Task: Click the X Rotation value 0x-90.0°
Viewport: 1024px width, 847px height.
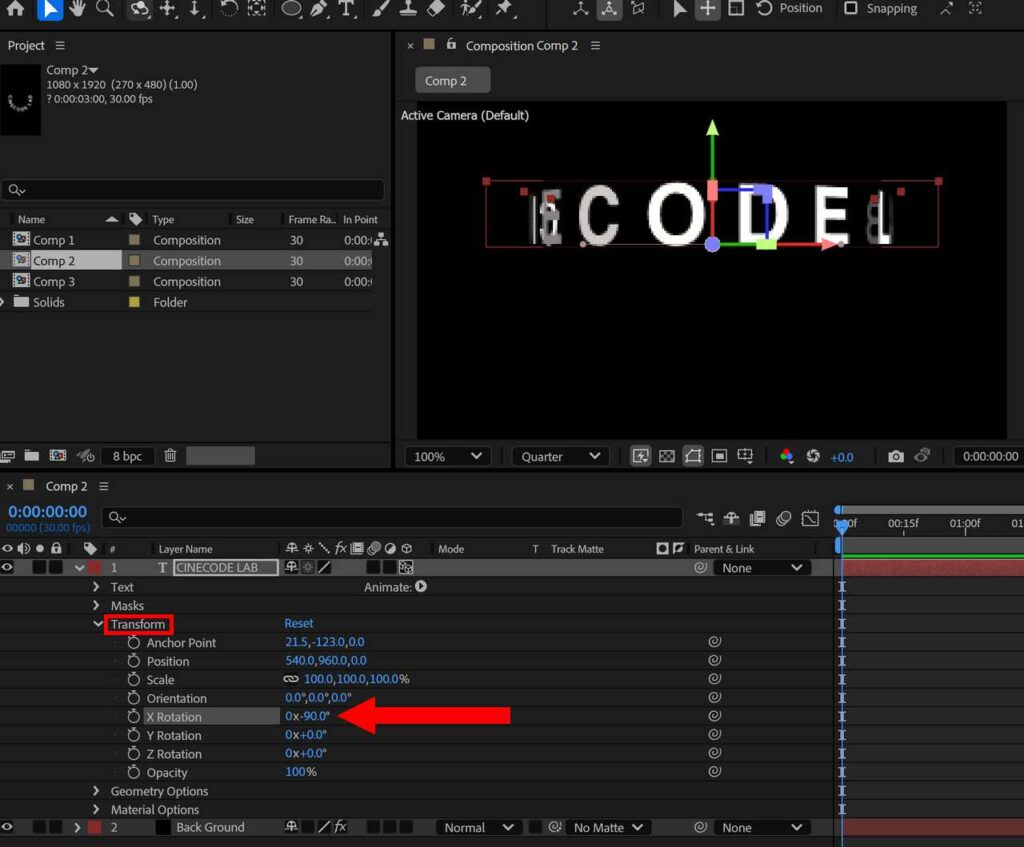Action: [x=308, y=716]
